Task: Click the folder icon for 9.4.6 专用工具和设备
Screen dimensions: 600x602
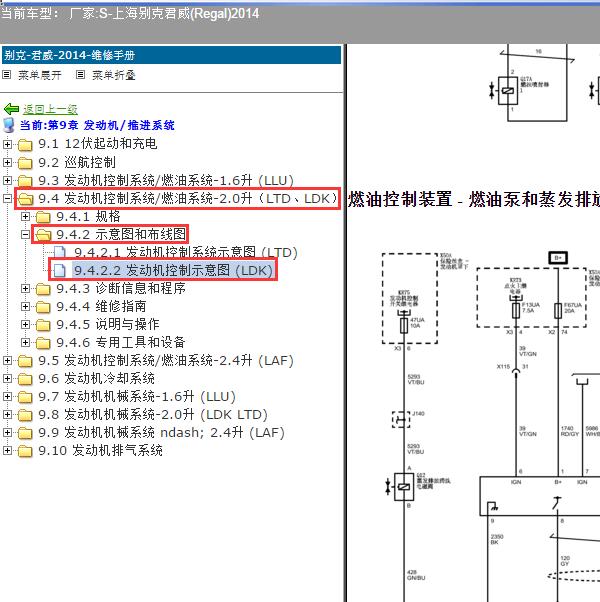Action: (x=43, y=343)
